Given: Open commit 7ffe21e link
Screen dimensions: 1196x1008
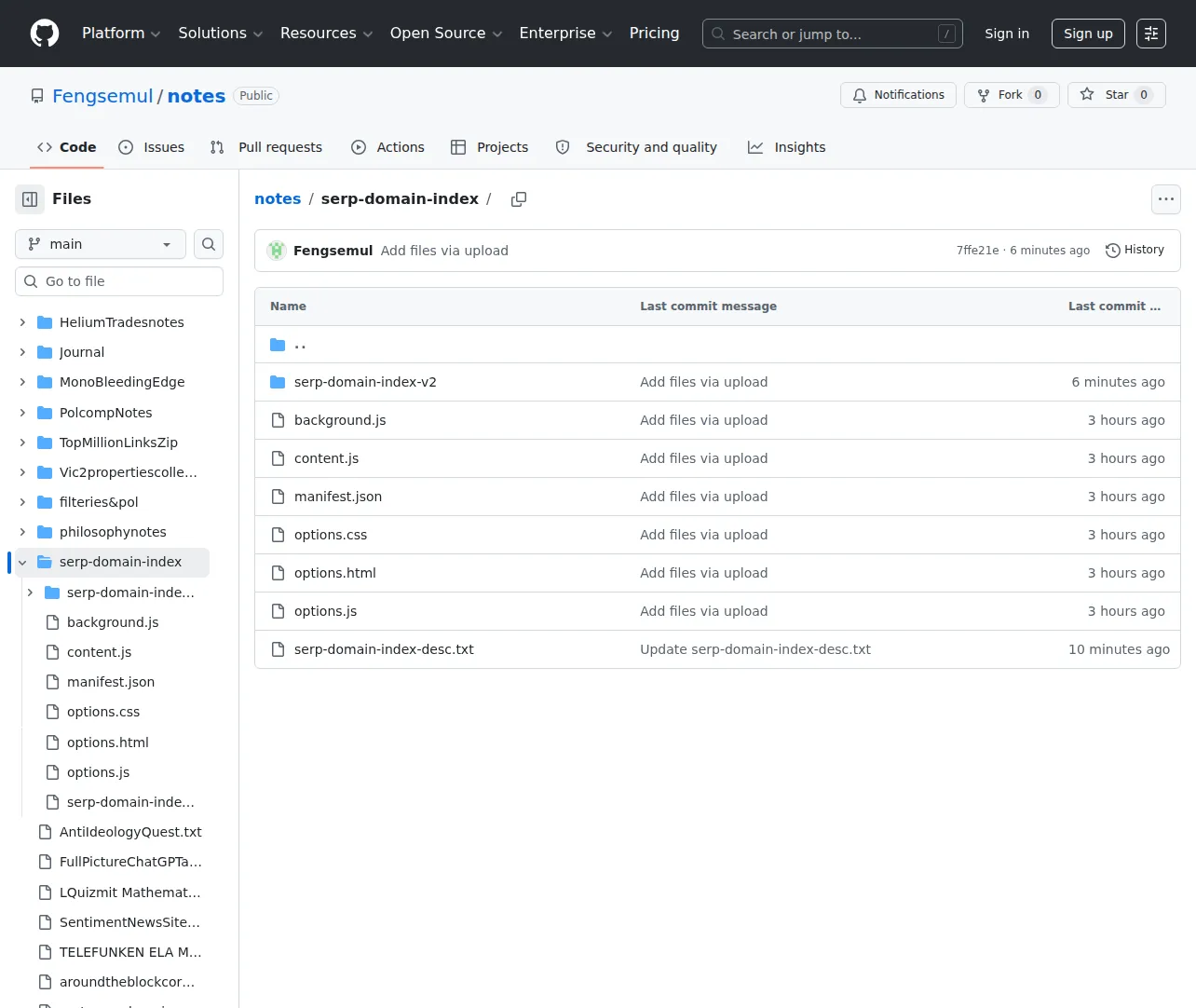Looking at the screenshot, I should point(977,251).
